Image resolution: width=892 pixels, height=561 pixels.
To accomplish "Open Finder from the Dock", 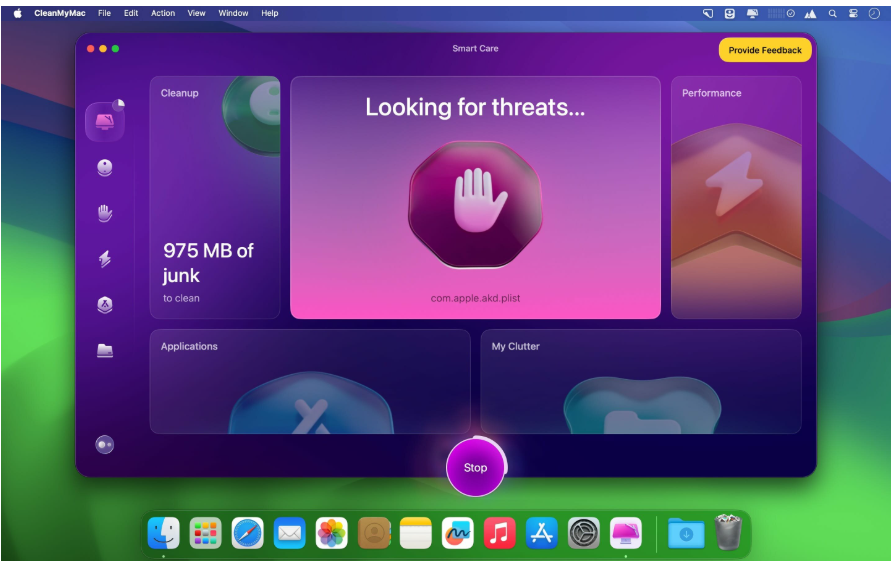I will click(164, 533).
